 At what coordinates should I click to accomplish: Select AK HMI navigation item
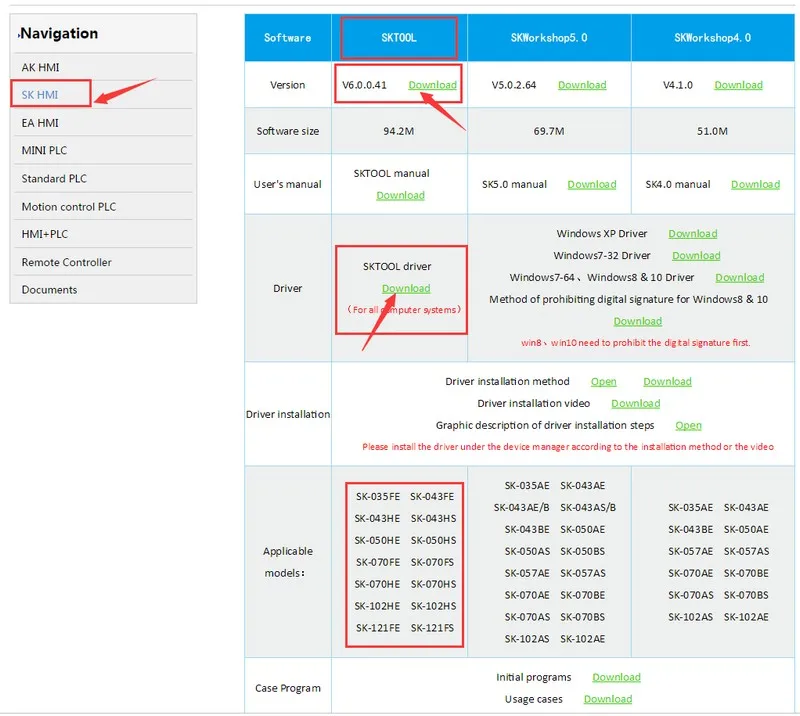pyautogui.click(x=40, y=67)
